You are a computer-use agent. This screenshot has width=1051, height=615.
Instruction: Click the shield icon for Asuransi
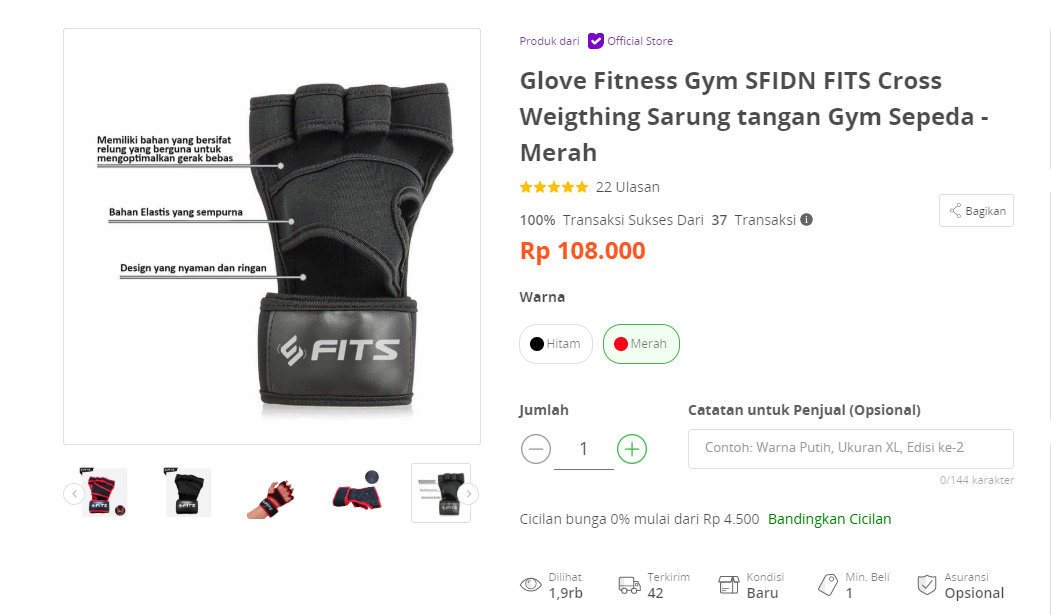(x=926, y=585)
